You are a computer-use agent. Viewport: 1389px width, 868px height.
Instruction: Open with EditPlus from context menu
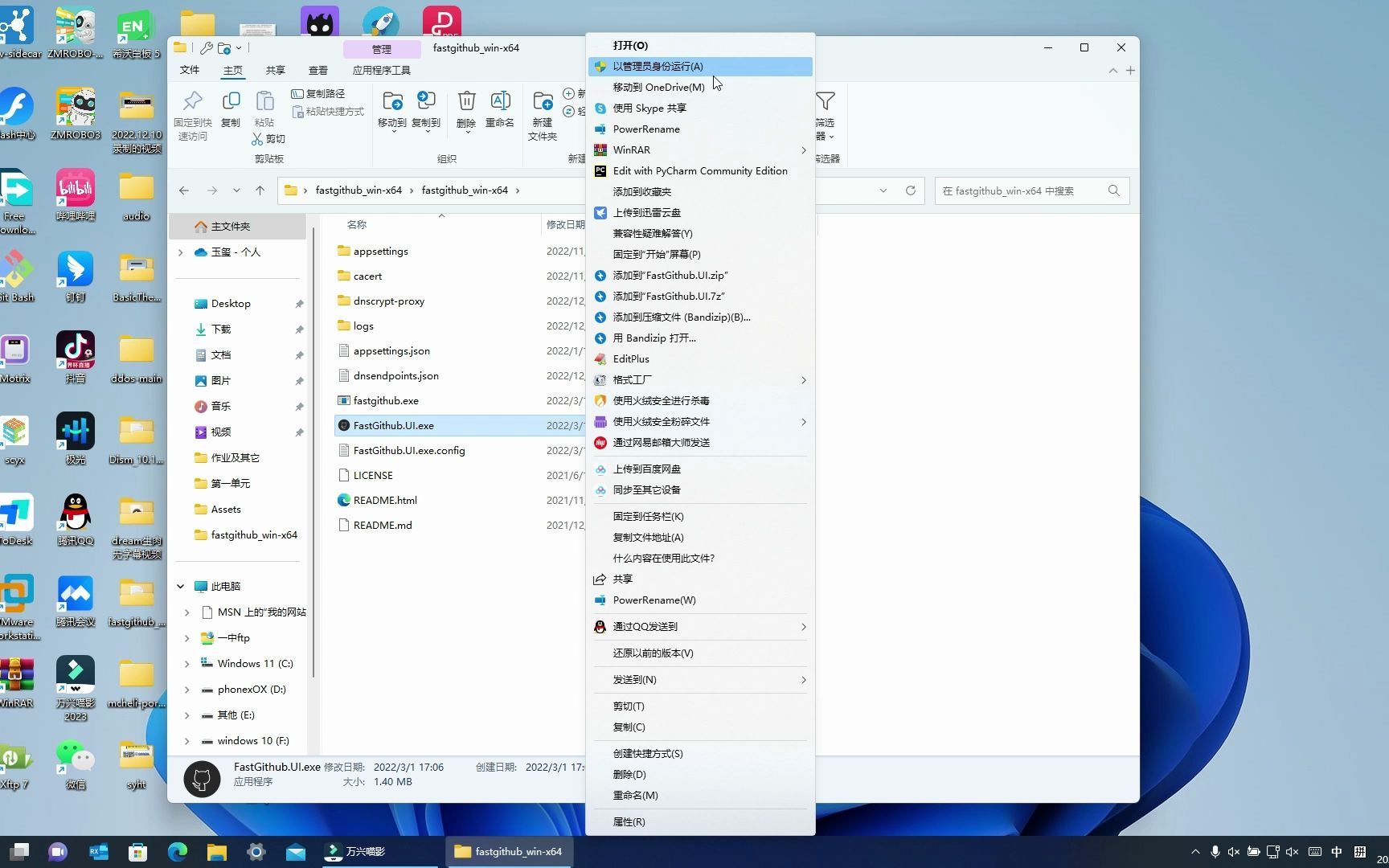[700, 359]
